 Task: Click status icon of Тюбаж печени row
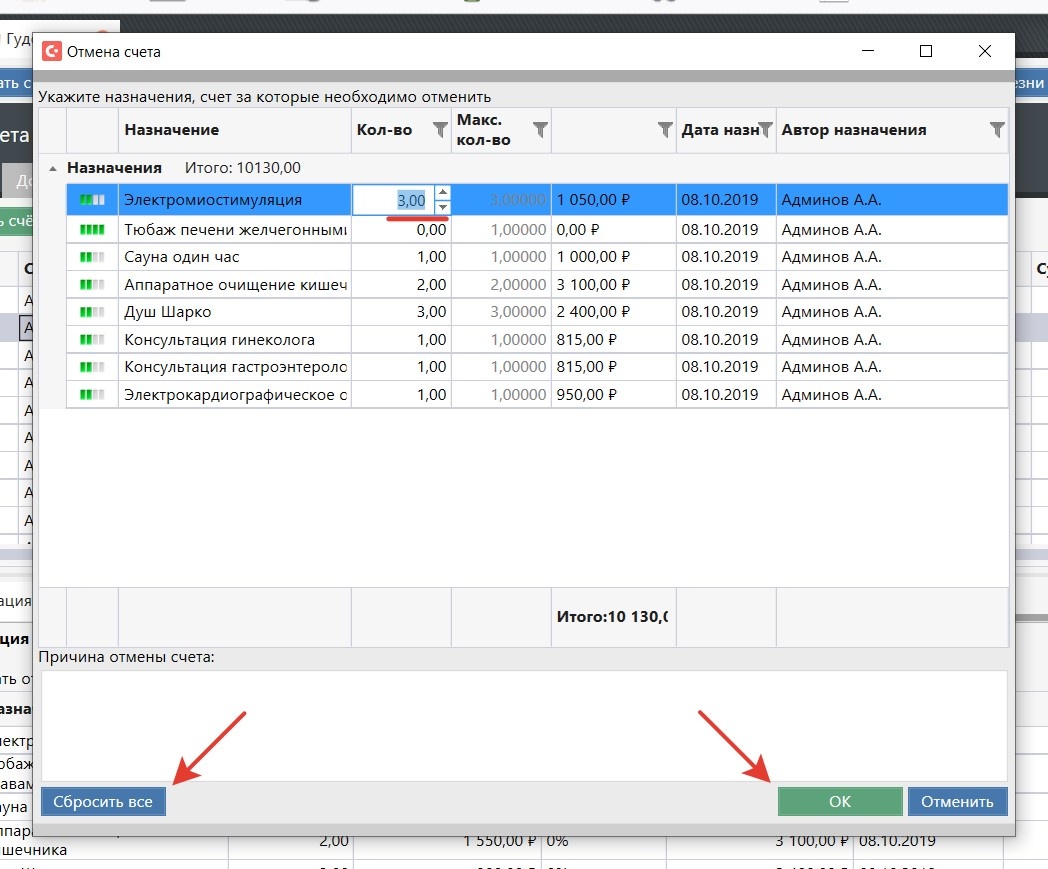(92, 230)
